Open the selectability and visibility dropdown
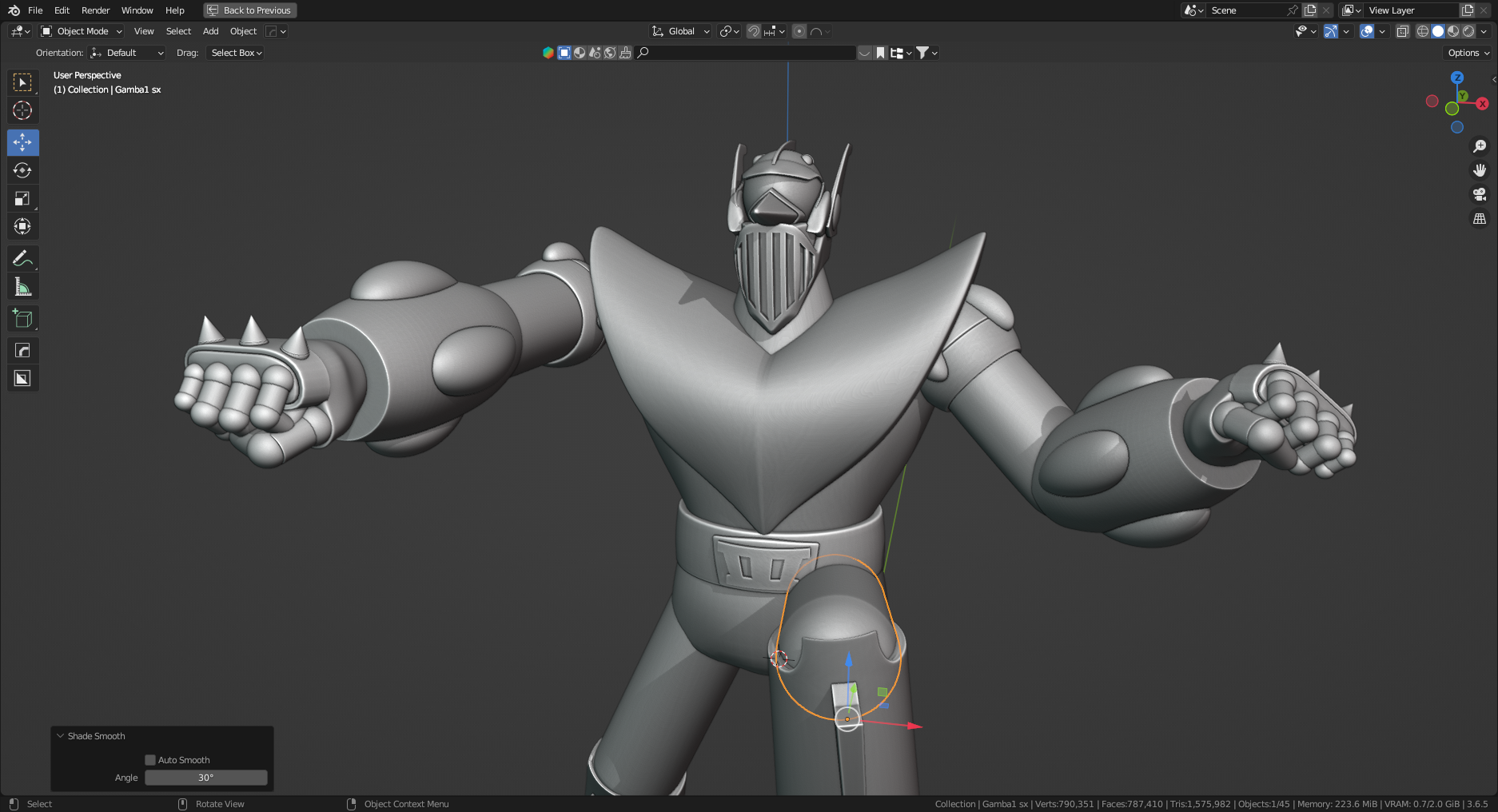Screen dimensions: 1498x812 tap(1305, 31)
